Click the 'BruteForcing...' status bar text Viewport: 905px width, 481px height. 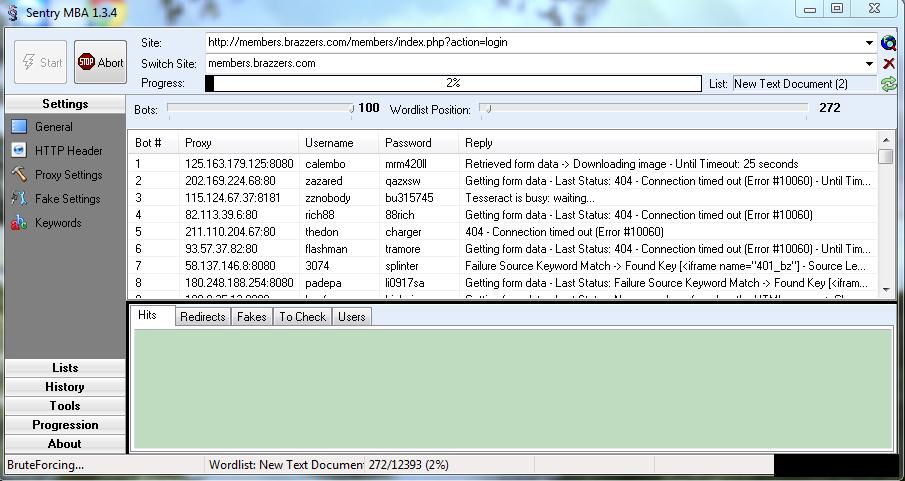click(46, 465)
